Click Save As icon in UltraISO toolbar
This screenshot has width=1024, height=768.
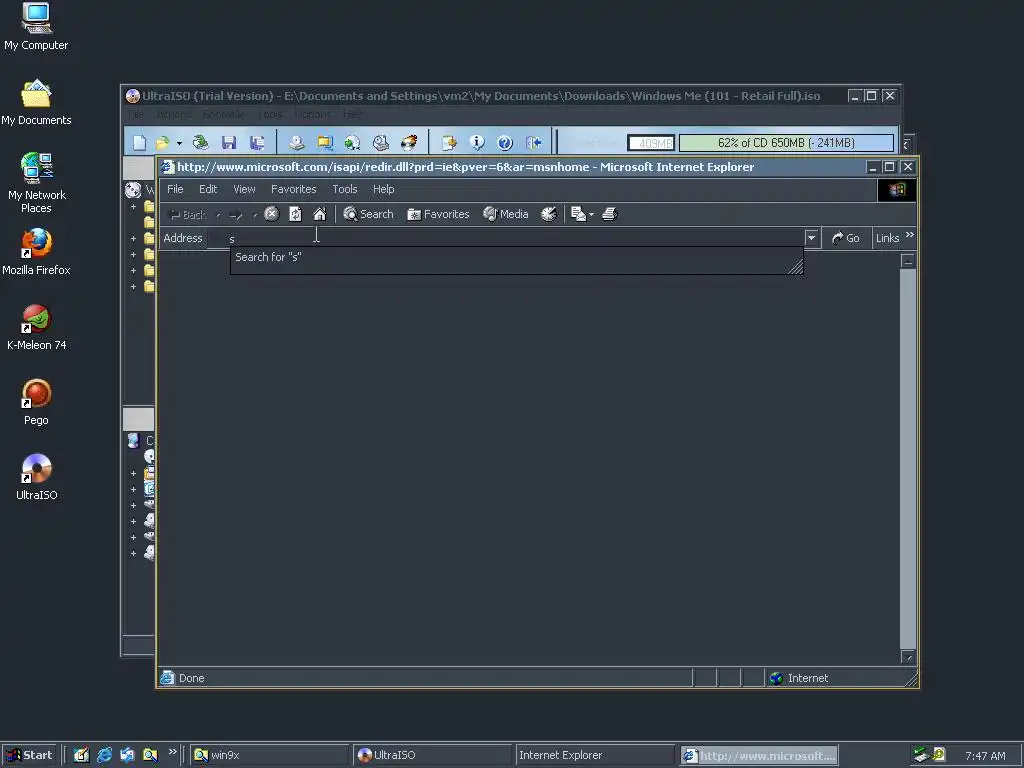click(257, 142)
